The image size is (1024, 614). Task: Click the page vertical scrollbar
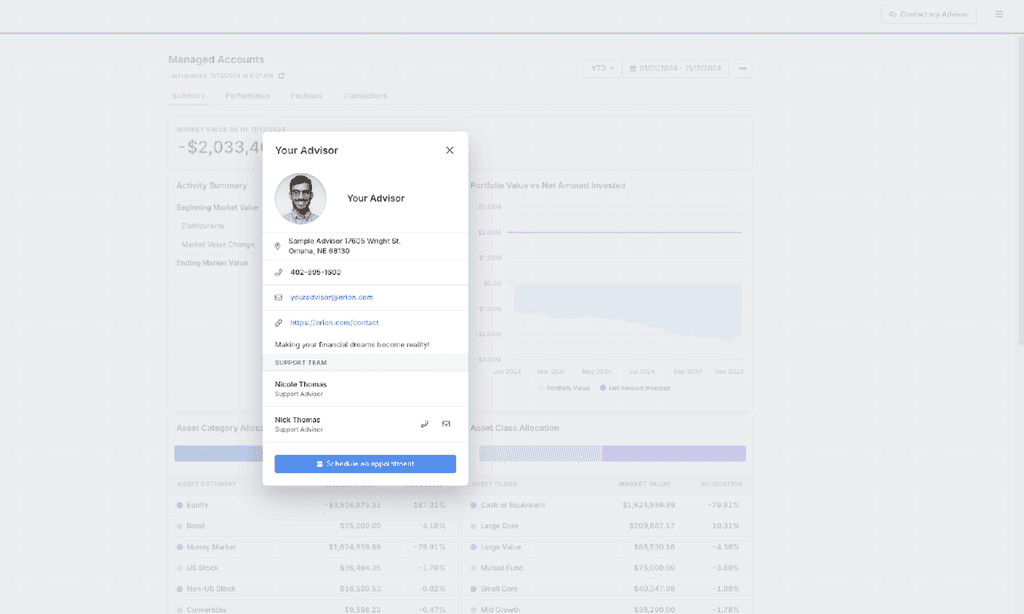point(1020,189)
